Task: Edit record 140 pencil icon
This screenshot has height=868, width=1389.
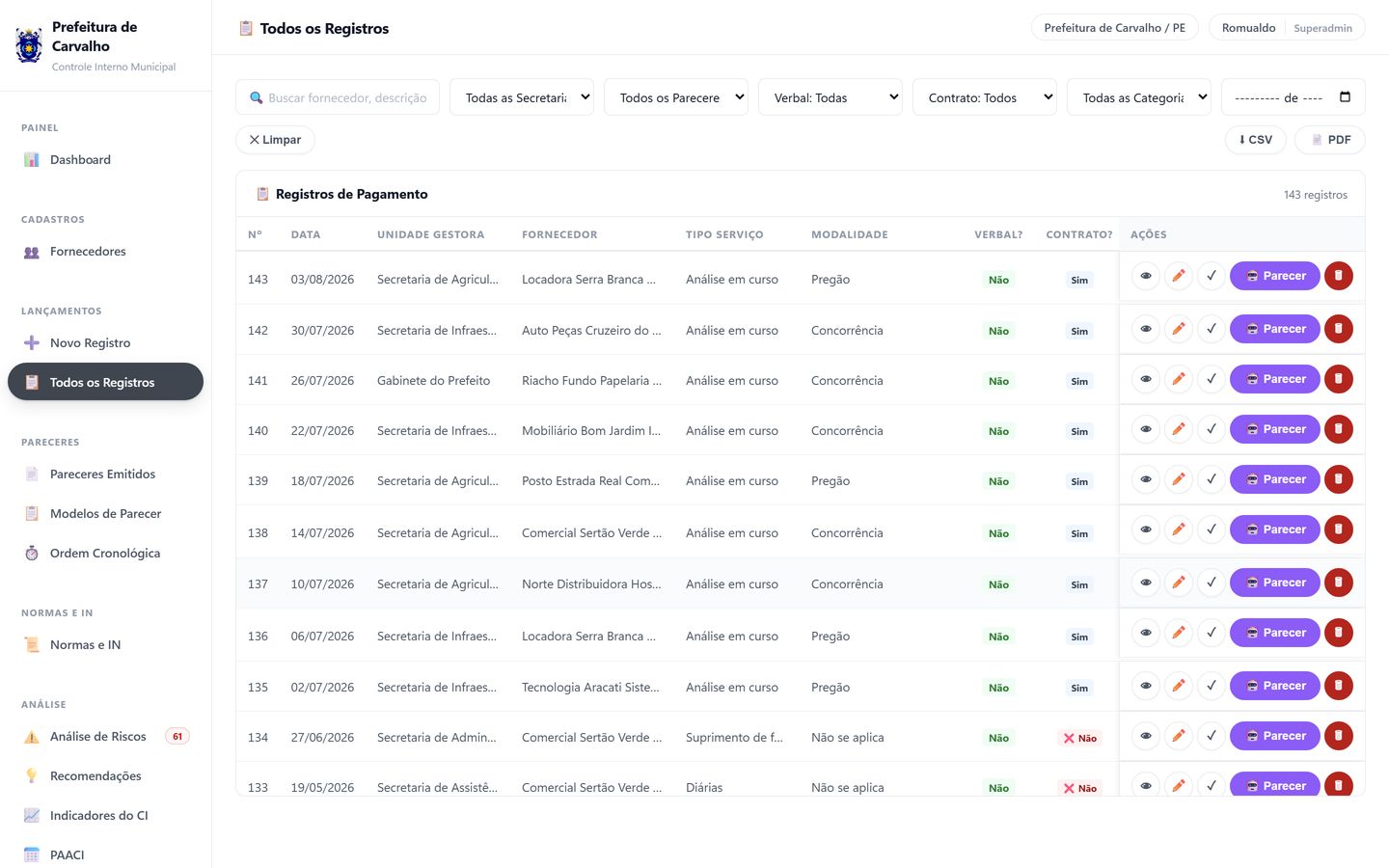Action: click(x=1179, y=429)
